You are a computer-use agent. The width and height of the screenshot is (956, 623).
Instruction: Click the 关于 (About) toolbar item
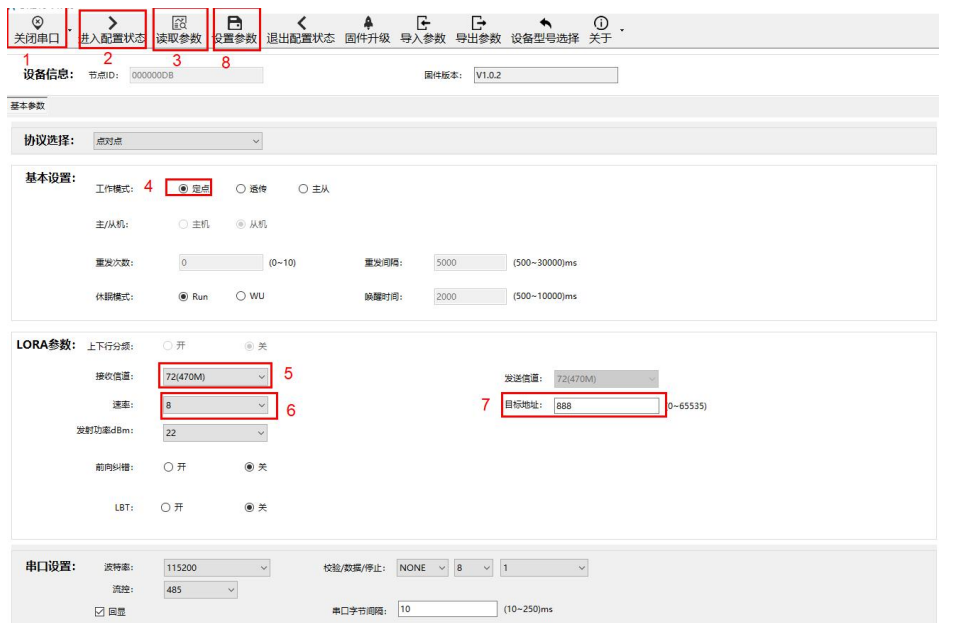pos(600,22)
